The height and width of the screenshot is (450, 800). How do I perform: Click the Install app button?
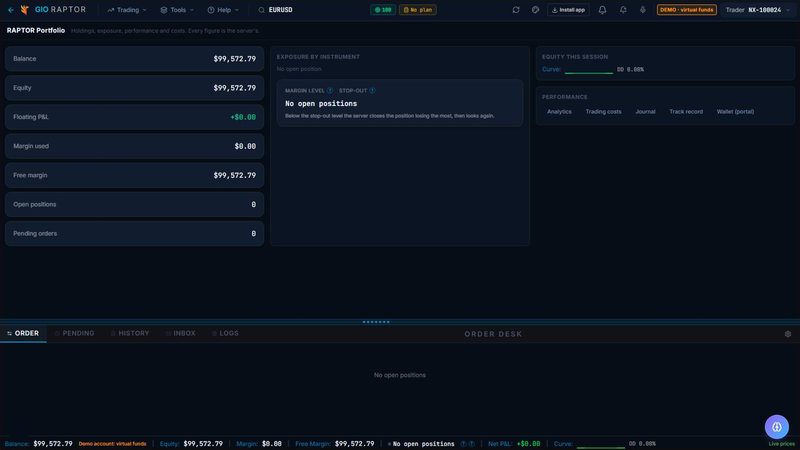click(568, 10)
